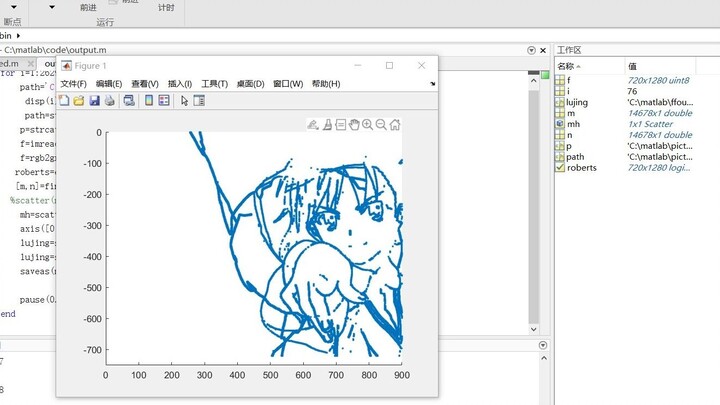The height and width of the screenshot is (405, 720).
Task: Open the 插入(I) menu in Figure 1
Action: pos(180,84)
